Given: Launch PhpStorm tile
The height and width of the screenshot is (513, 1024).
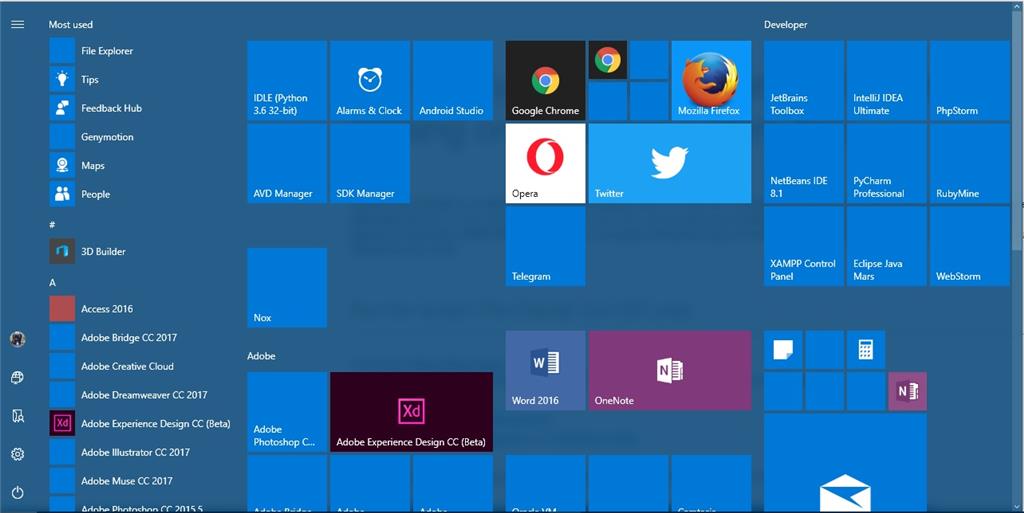Looking at the screenshot, I should pos(970,81).
